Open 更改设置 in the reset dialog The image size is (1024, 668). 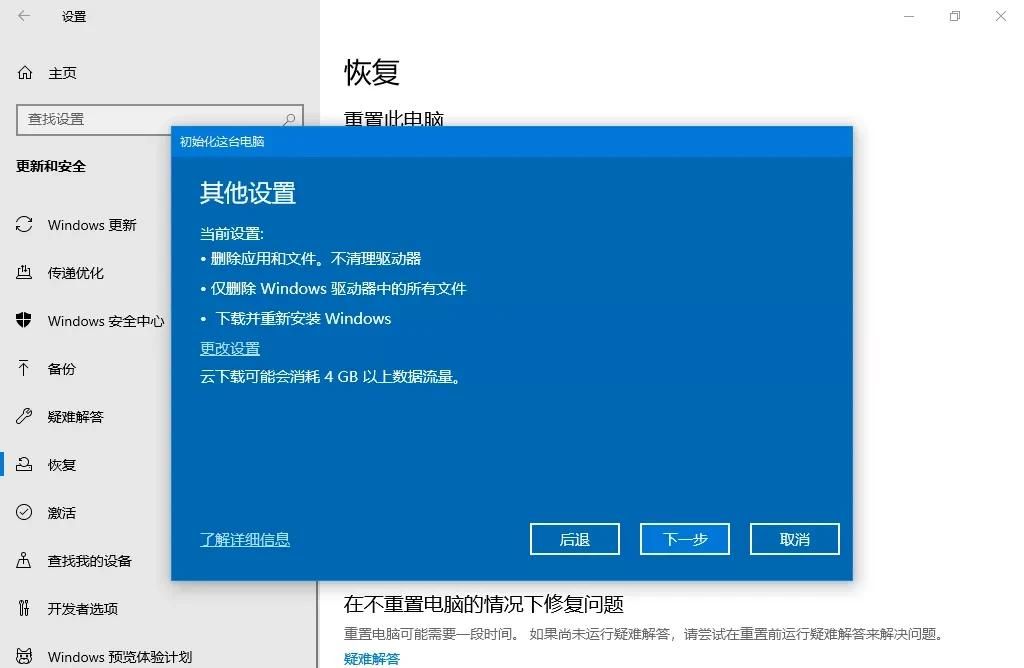pos(228,348)
